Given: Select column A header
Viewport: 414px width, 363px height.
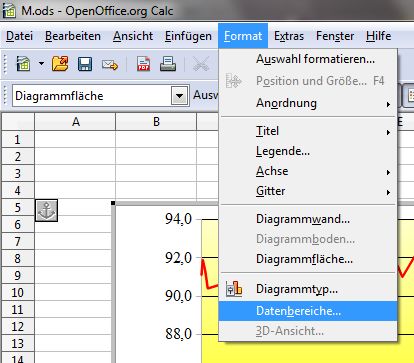Looking at the screenshot, I should tap(75, 122).
